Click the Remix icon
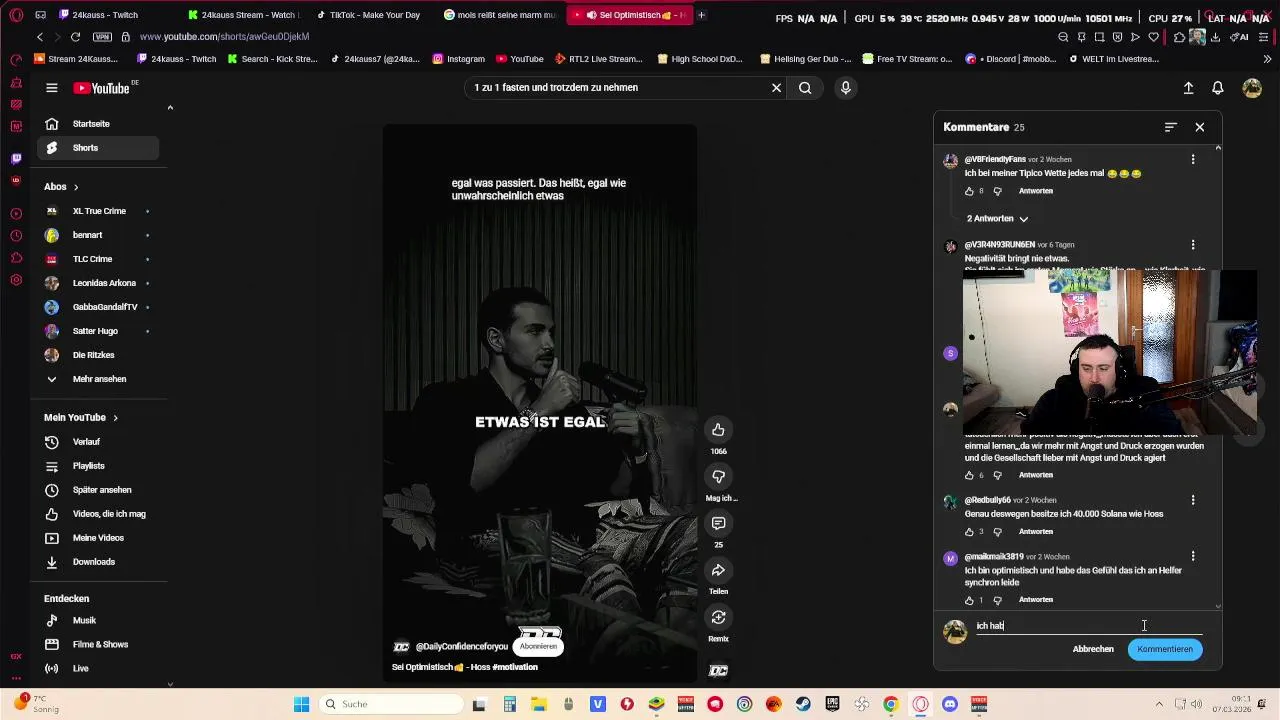Image resolution: width=1280 pixels, height=720 pixels. [x=718, y=617]
